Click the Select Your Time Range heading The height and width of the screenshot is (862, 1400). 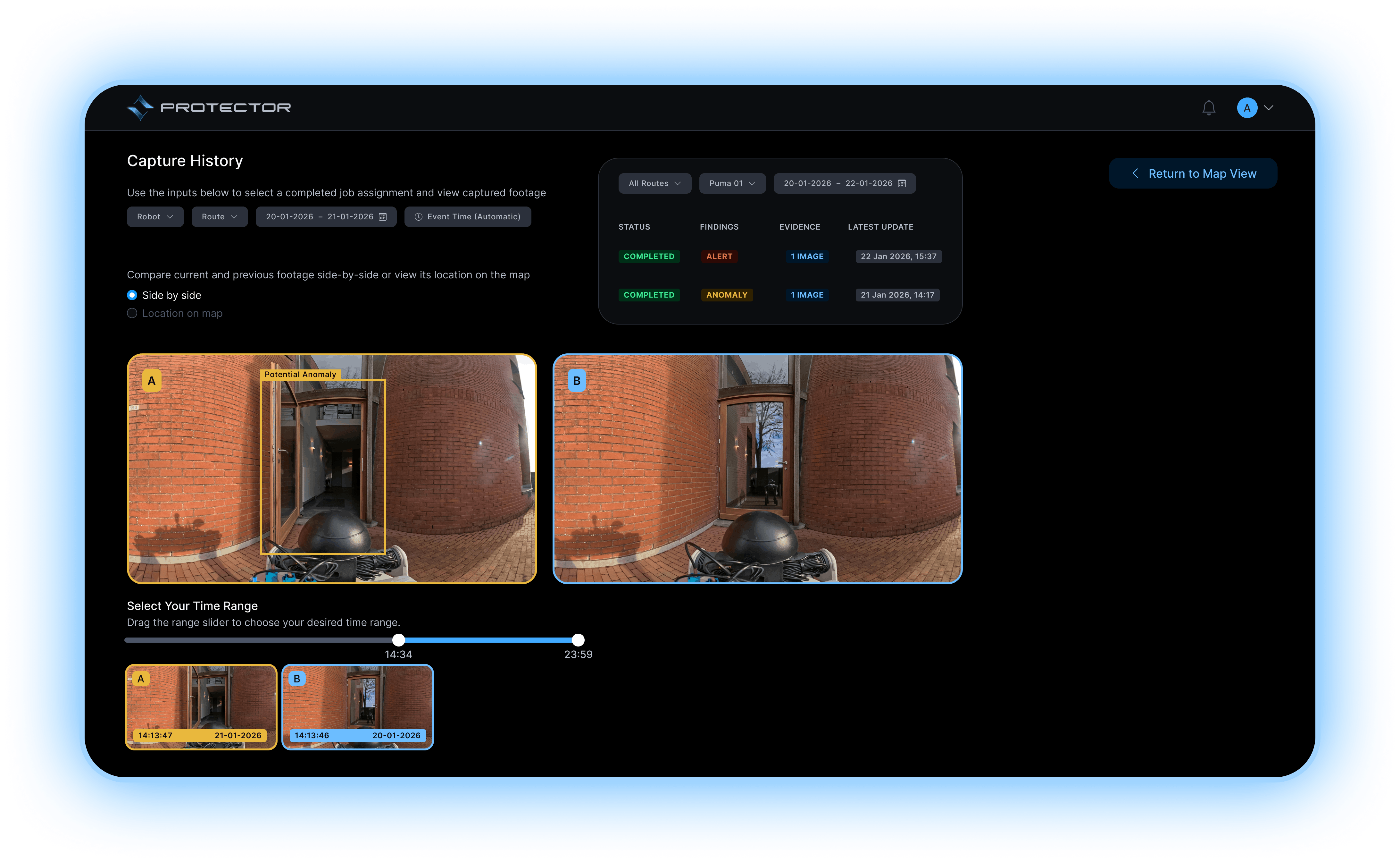tap(192, 605)
